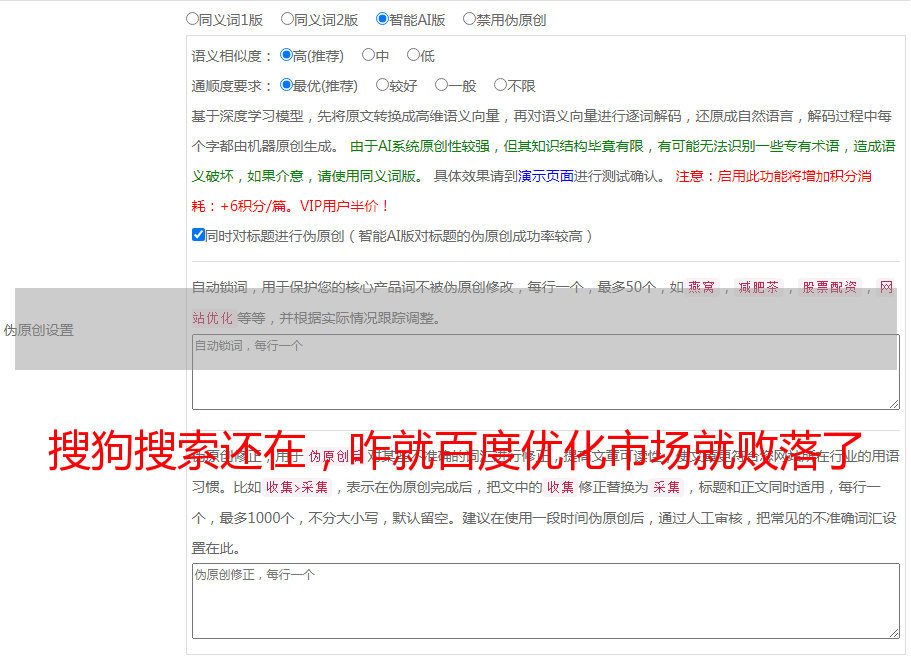Click the 燕窝 example keyword tag
Viewport: 911px width, 658px height.
coord(702,288)
